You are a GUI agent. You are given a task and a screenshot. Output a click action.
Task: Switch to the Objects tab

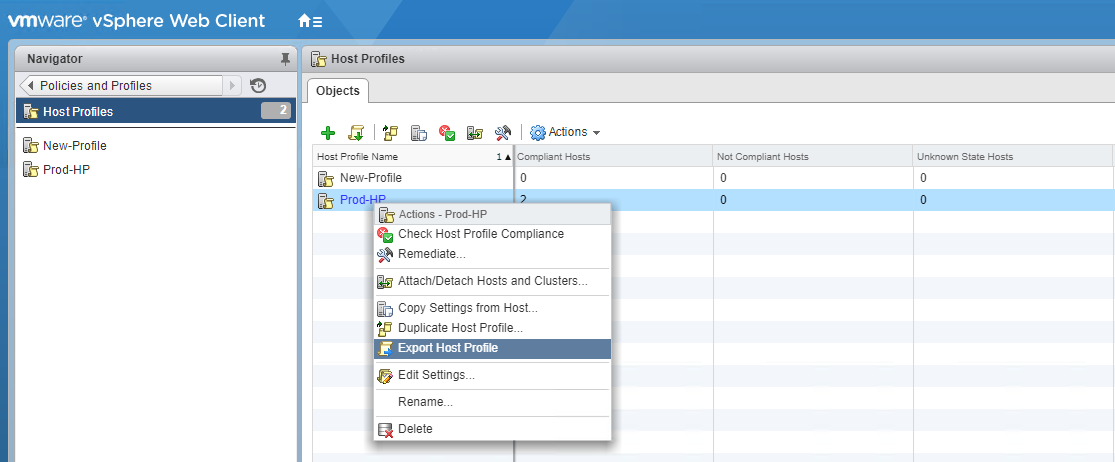[337, 91]
